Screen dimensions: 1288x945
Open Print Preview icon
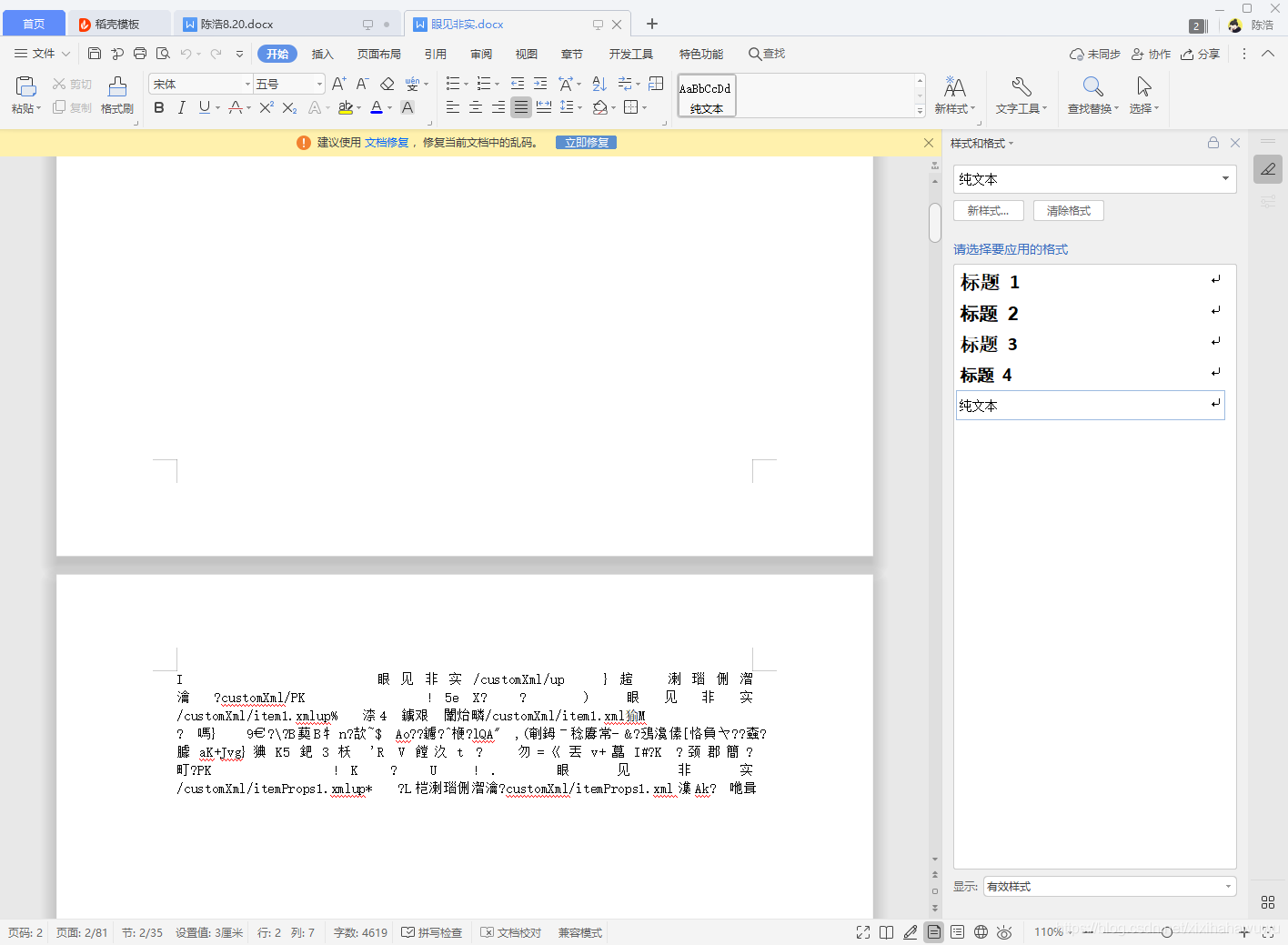163,54
